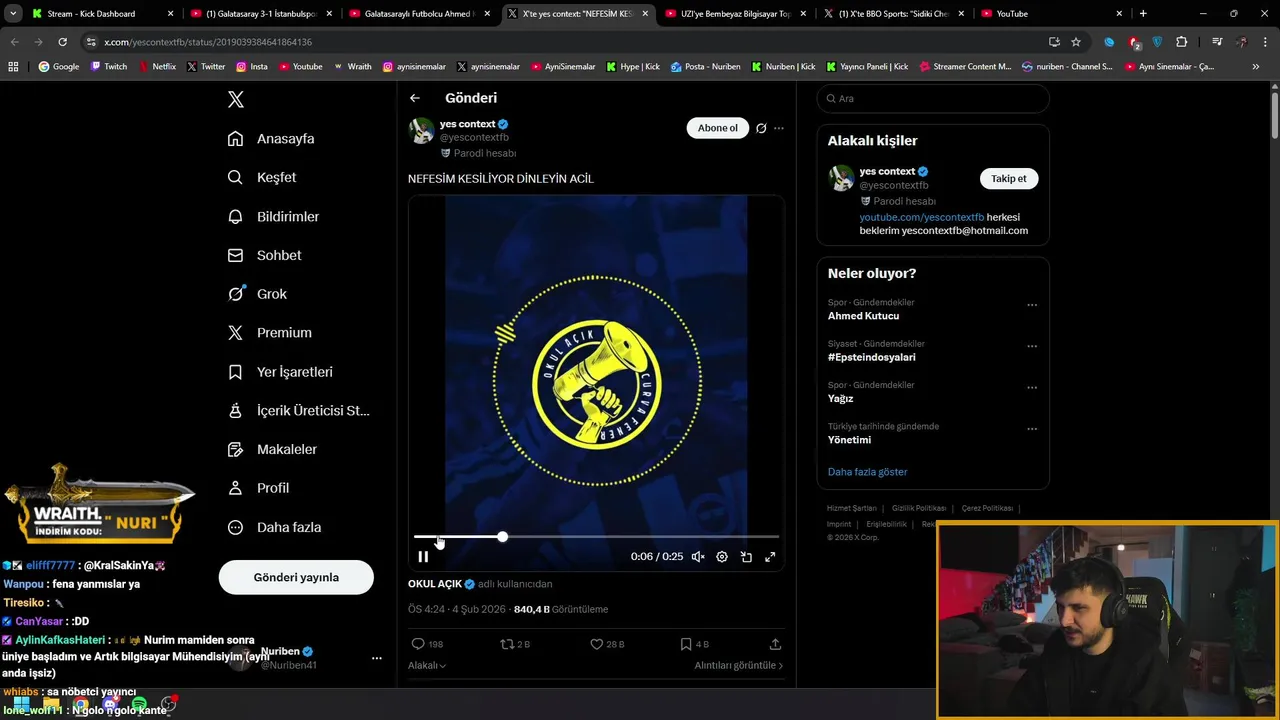Viewport: 1280px width, 720px height.
Task: Open more options for Ahmed Kutucu trend
Action: [1032, 305]
